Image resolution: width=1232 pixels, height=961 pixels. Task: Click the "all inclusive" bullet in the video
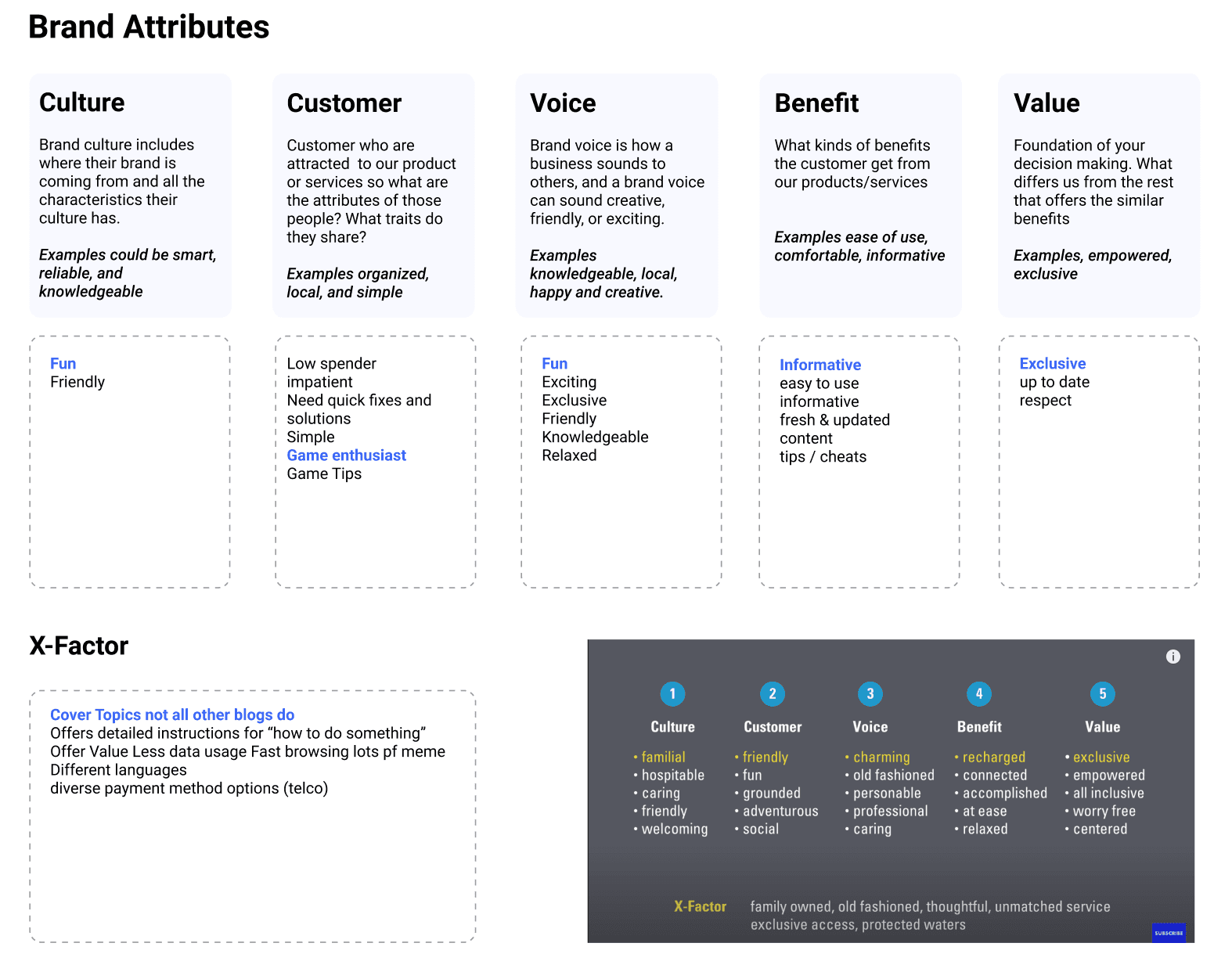click(x=1108, y=793)
